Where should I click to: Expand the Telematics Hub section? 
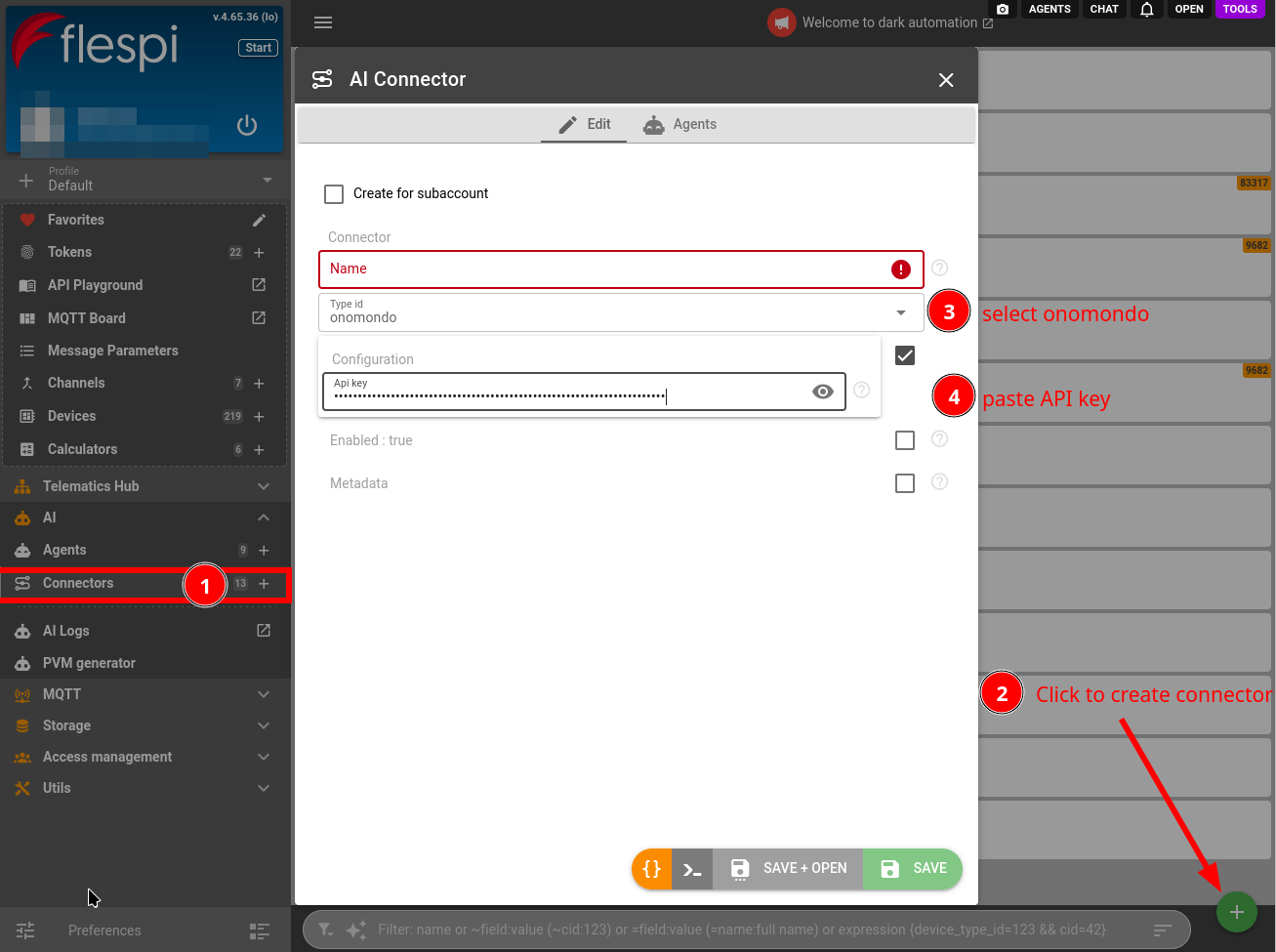pyautogui.click(x=263, y=486)
